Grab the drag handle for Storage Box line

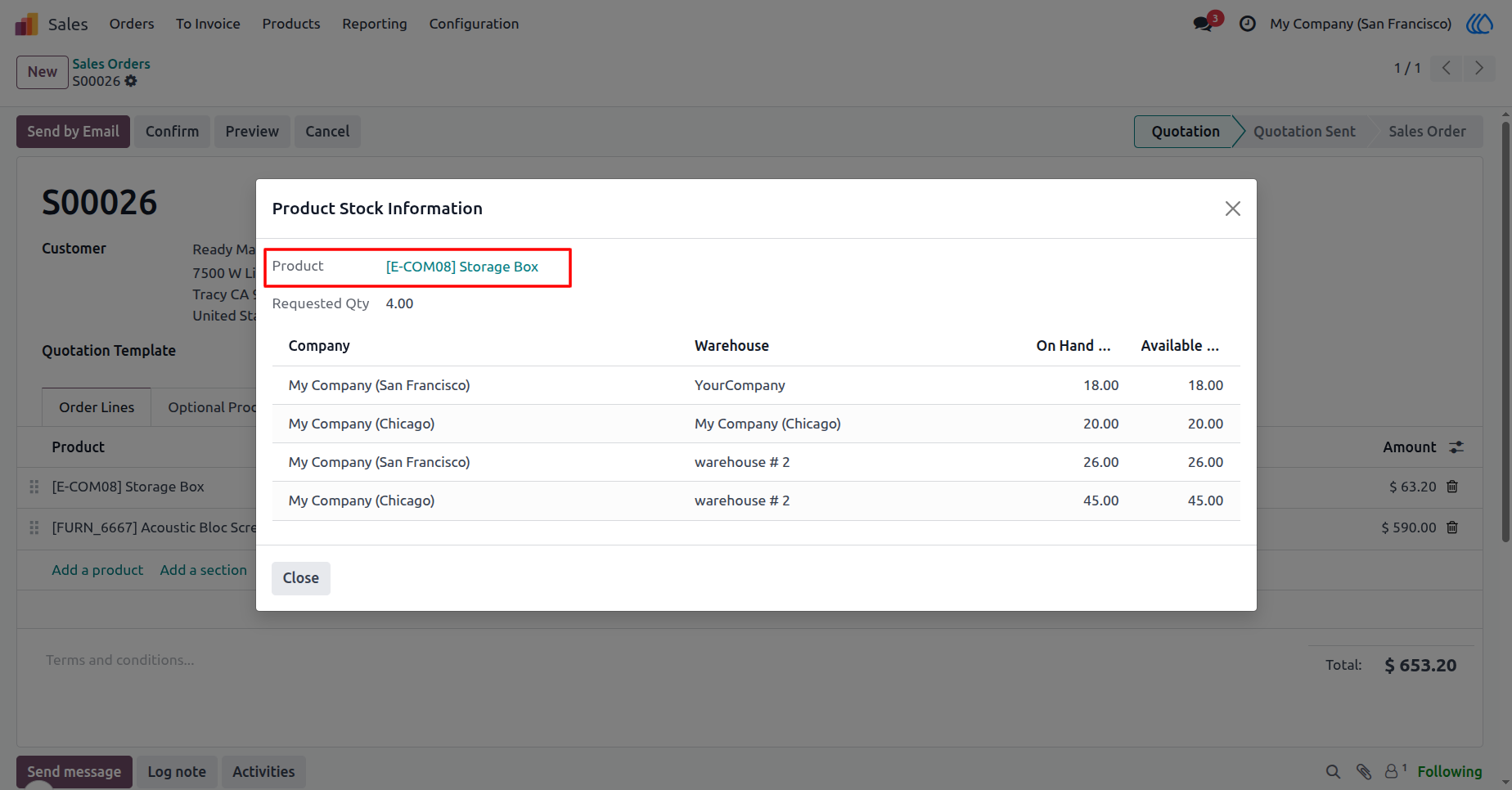[x=34, y=487]
